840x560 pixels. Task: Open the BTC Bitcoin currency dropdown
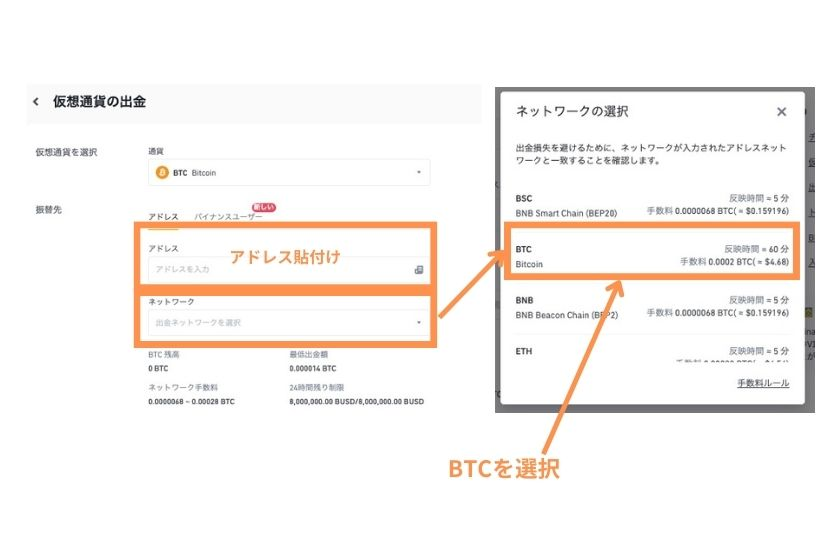(289, 173)
